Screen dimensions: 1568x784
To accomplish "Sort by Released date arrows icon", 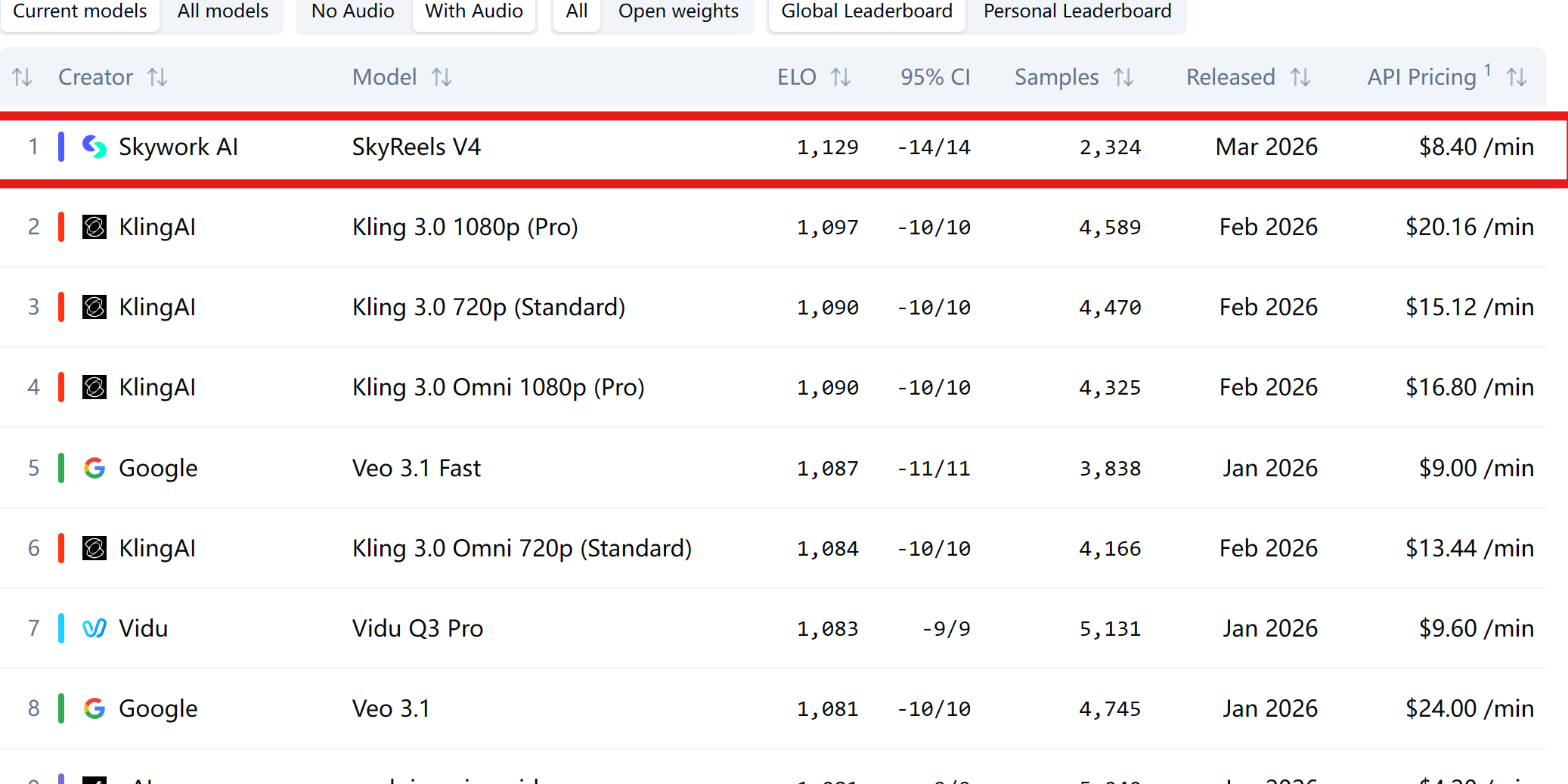I will (1300, 77).
